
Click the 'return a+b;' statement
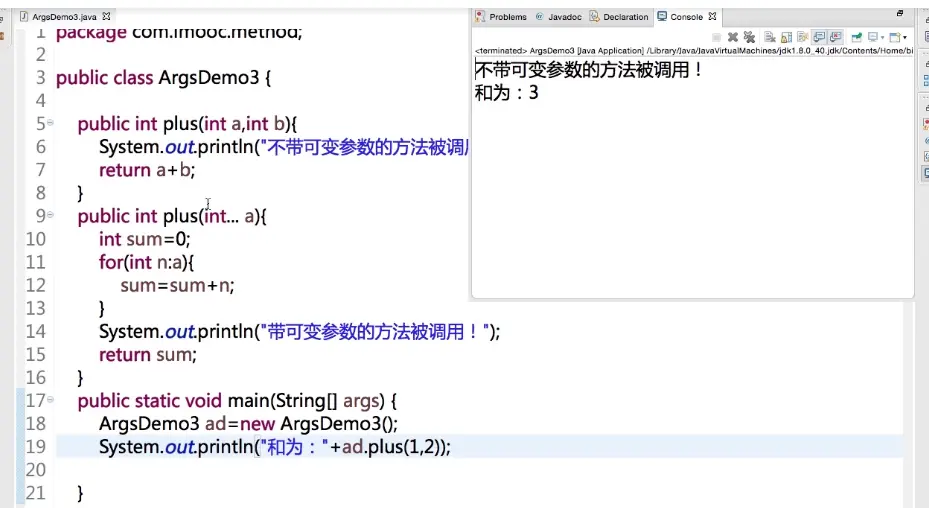click(147, 170)
